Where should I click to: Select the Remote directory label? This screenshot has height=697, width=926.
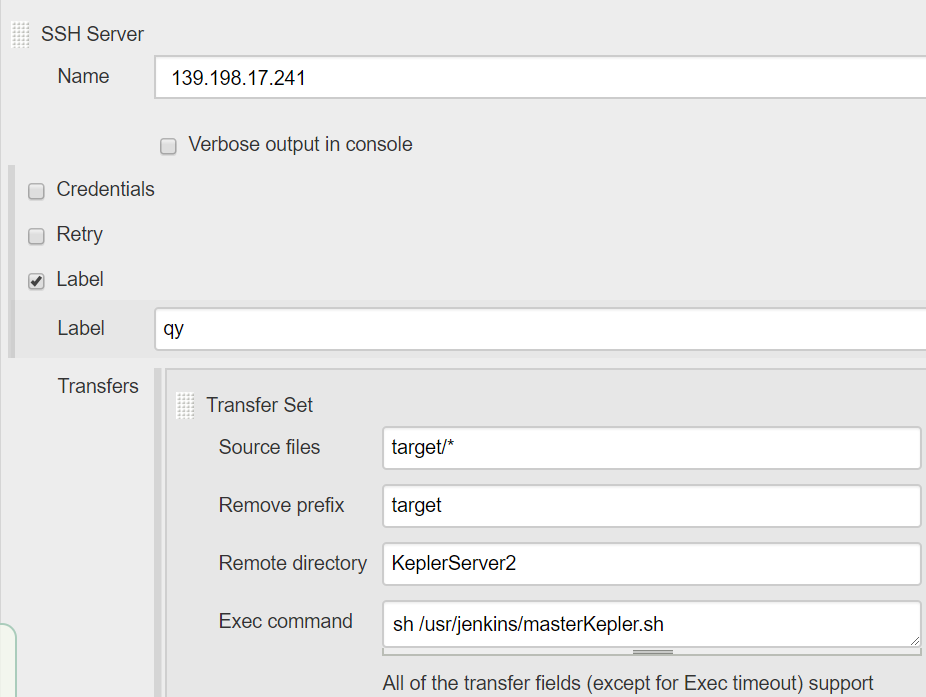tap(292, 563)
